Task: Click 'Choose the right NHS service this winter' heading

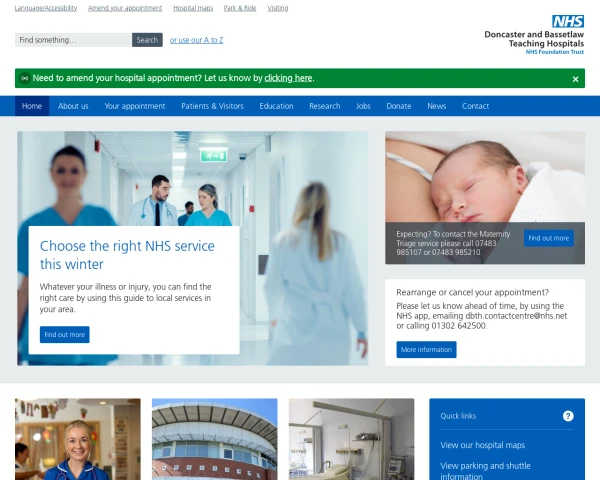Action: [x=127, y=255]
